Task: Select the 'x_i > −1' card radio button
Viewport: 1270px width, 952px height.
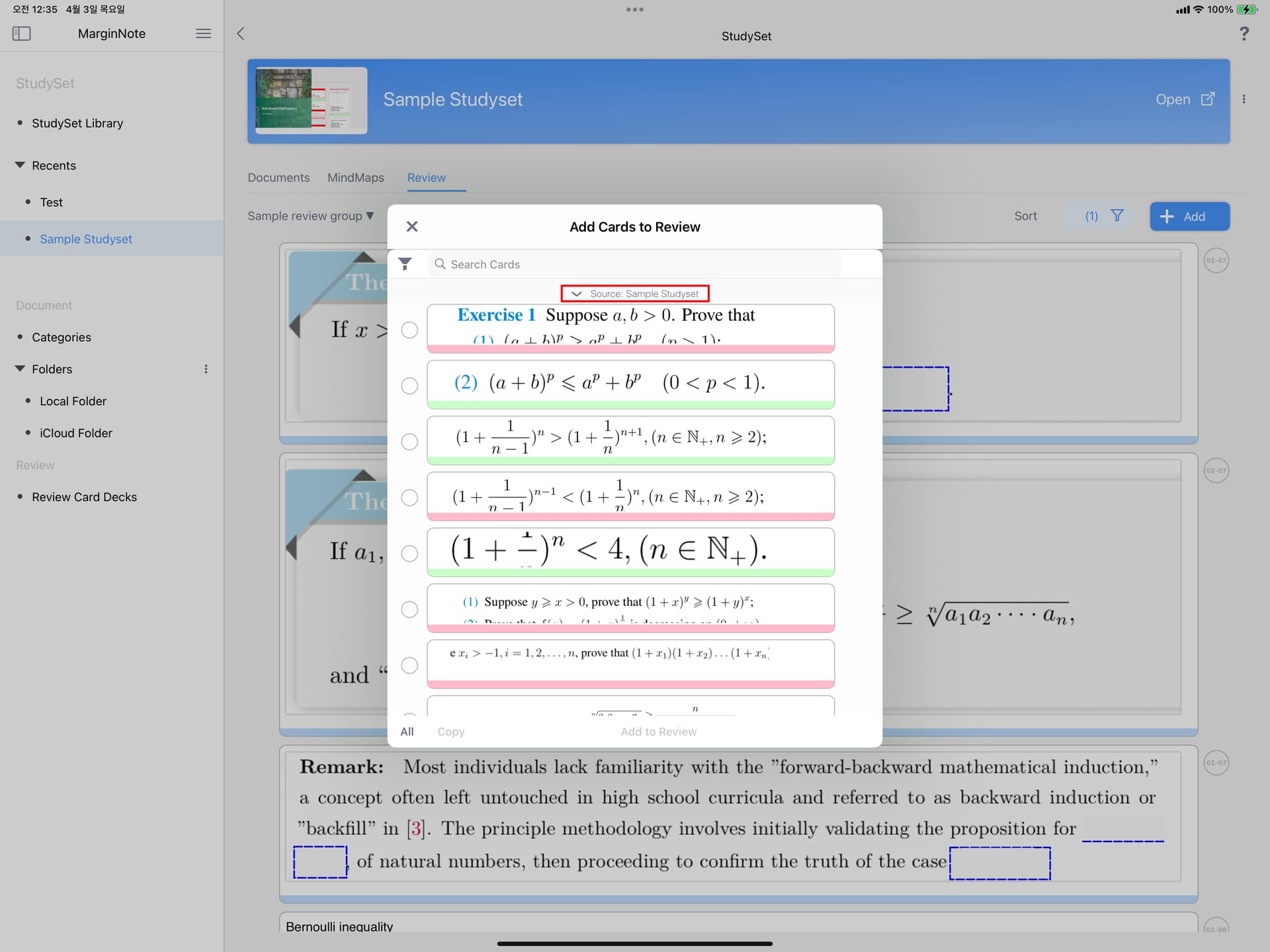Action: coord(409,665)
